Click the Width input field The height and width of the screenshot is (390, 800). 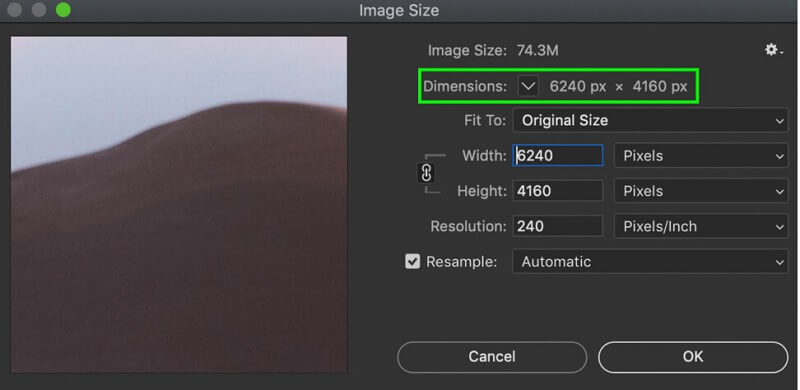click(x=558, y=155)
